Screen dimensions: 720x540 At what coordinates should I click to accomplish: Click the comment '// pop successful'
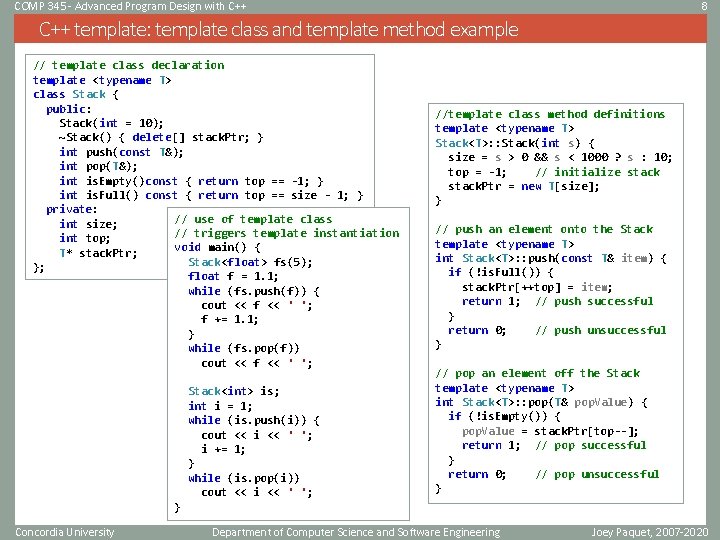pos(591,445)
